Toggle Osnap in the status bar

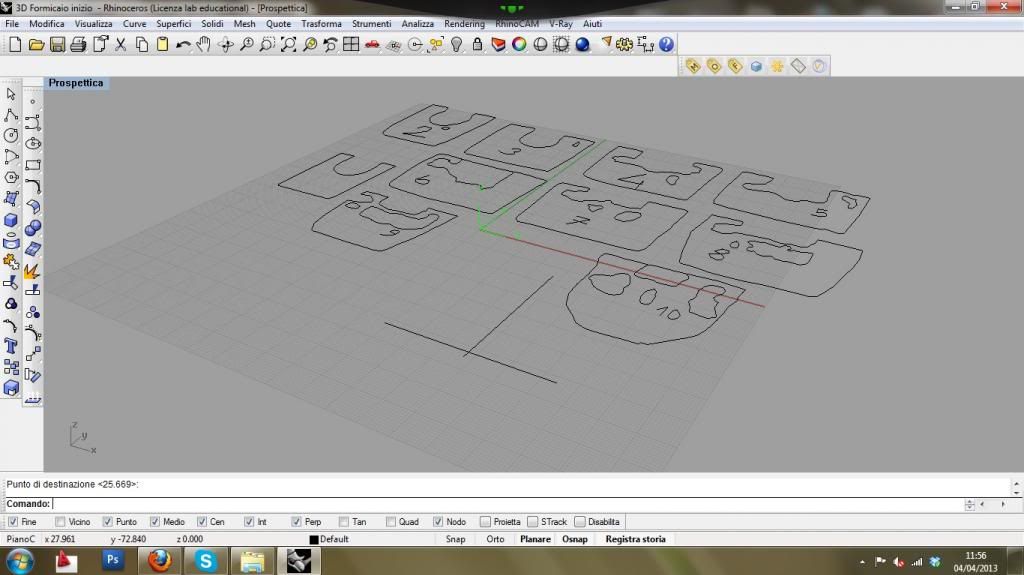pyautogui.click(x=575, y=539)
